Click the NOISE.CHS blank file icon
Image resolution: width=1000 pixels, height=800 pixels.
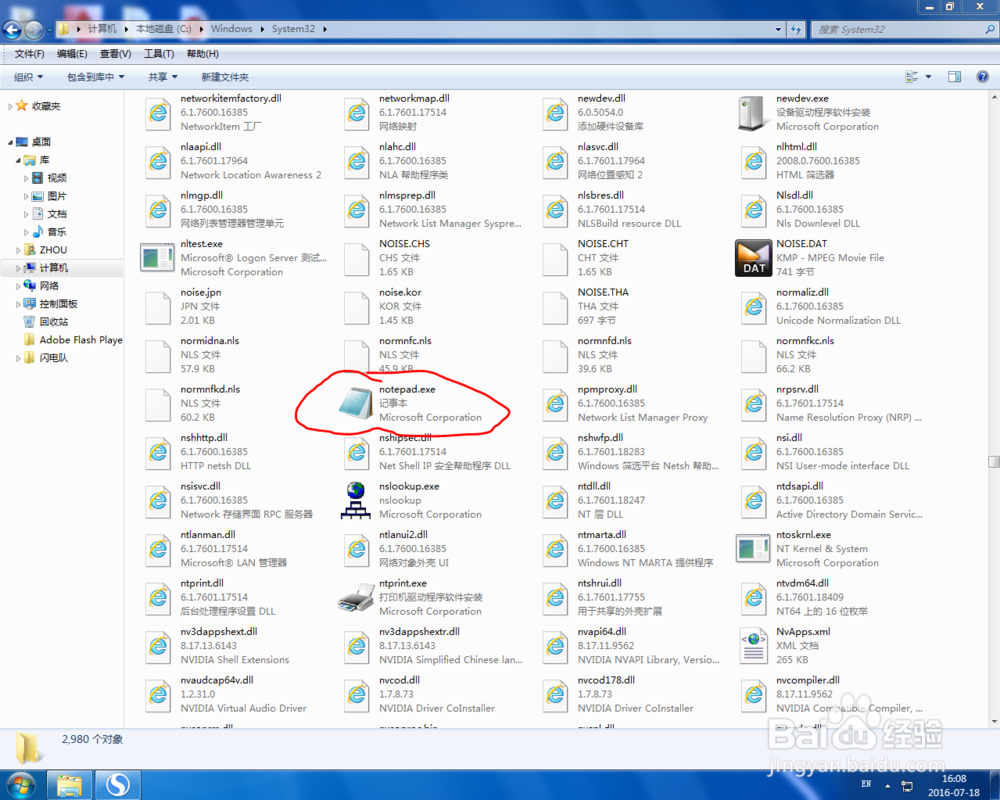pyautogui.click(x=356, y=258)
